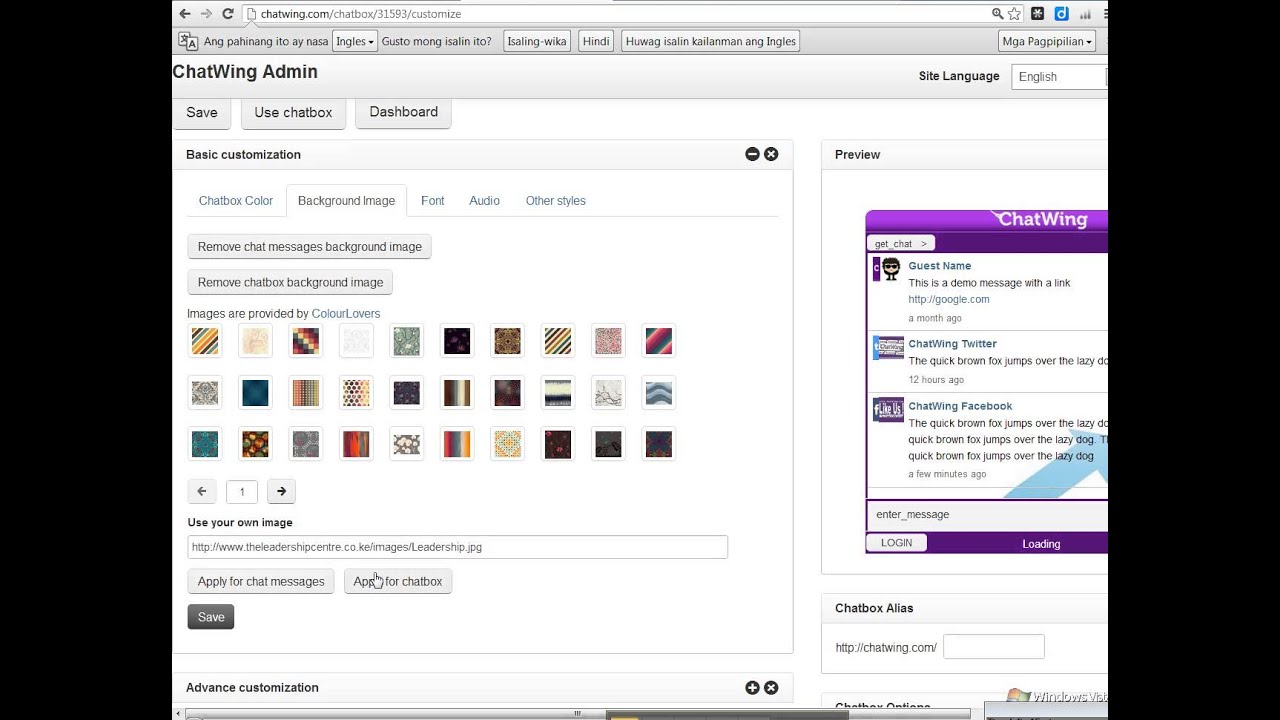Select the Background Image tab
This screenshot has width=1280, height=720.
pos(346,200)
